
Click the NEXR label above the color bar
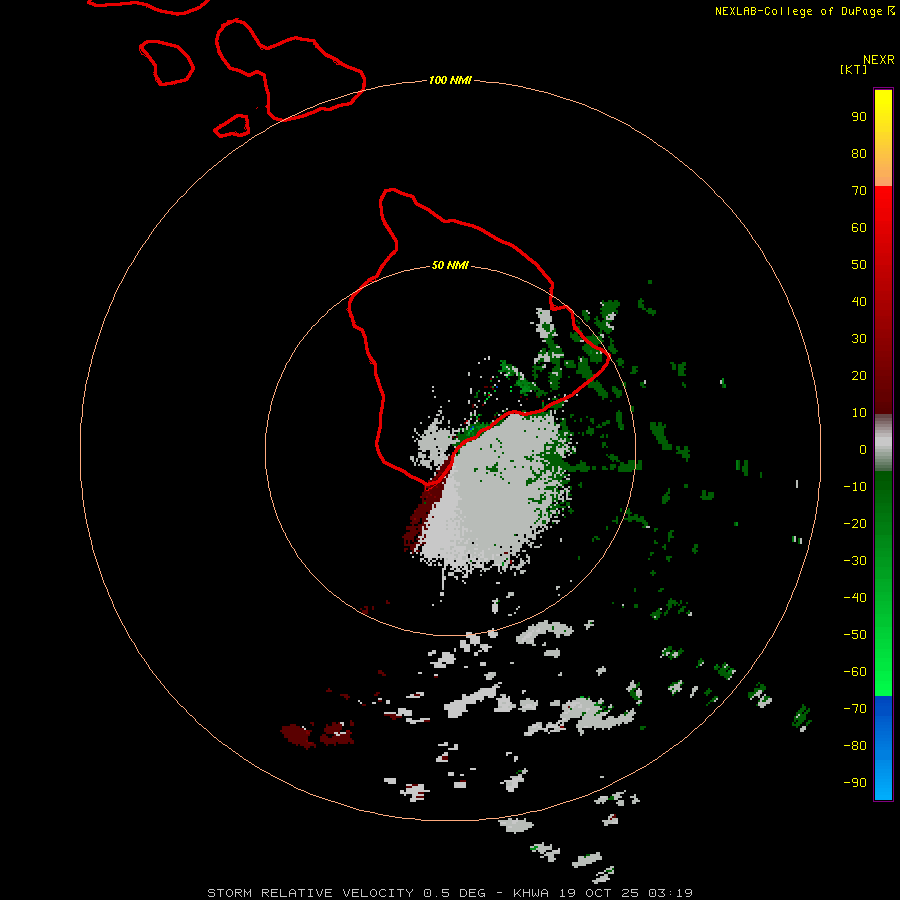[x=879, y=60]
